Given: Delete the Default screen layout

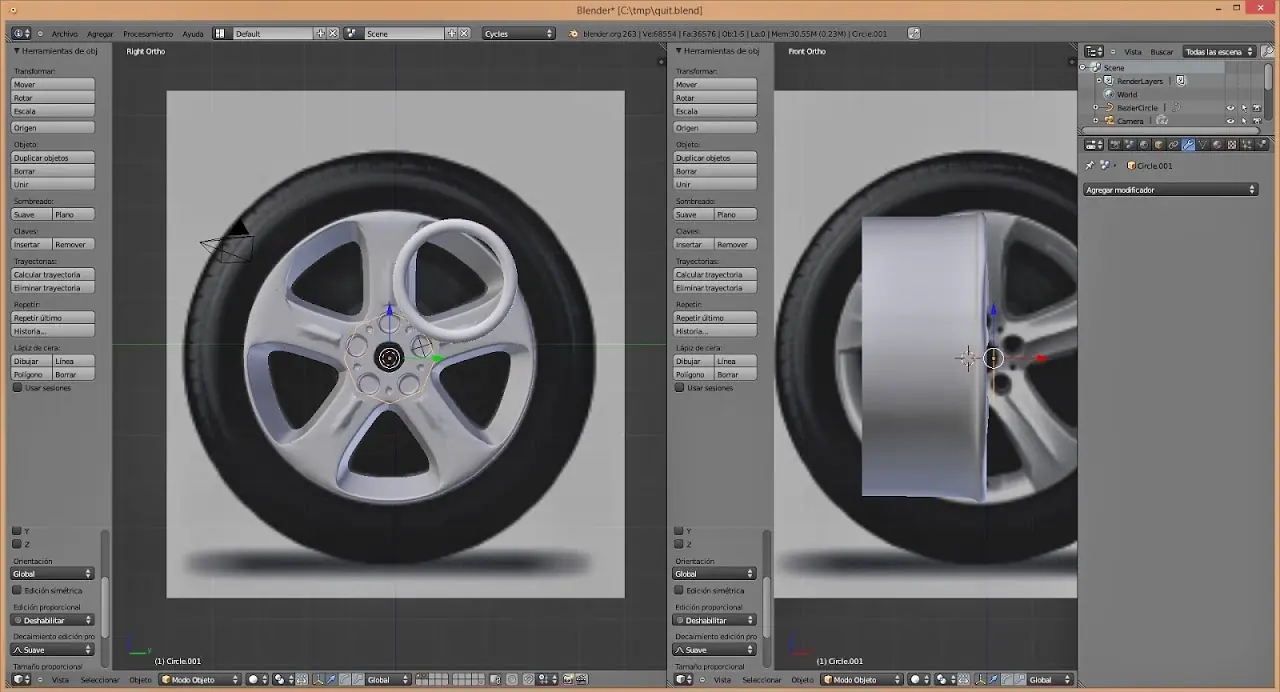Looking at the screenshot, I should pos(333,33).
